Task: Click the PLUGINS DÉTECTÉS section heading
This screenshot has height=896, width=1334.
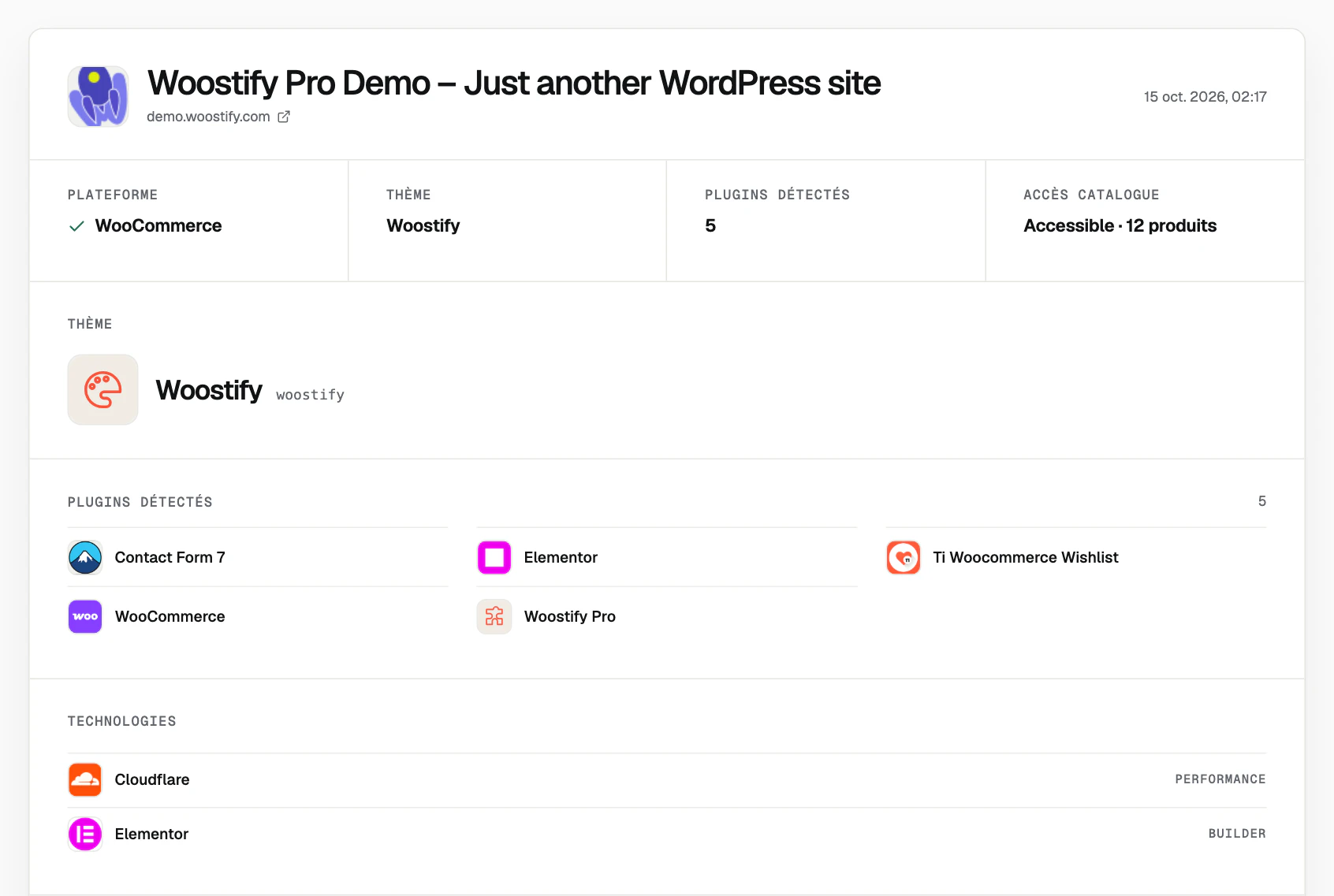Action: 140,502
